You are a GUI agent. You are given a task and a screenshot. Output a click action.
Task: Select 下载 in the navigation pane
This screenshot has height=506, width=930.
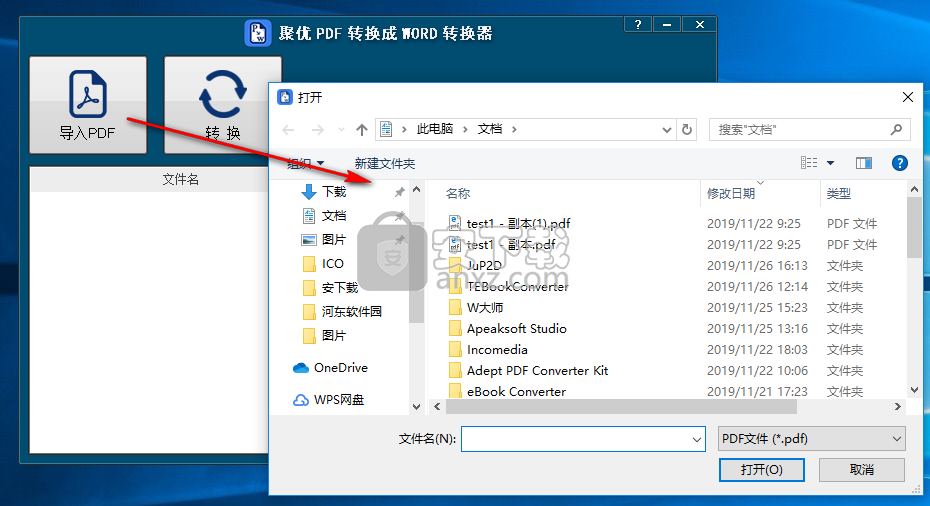[x=334, y=192]
